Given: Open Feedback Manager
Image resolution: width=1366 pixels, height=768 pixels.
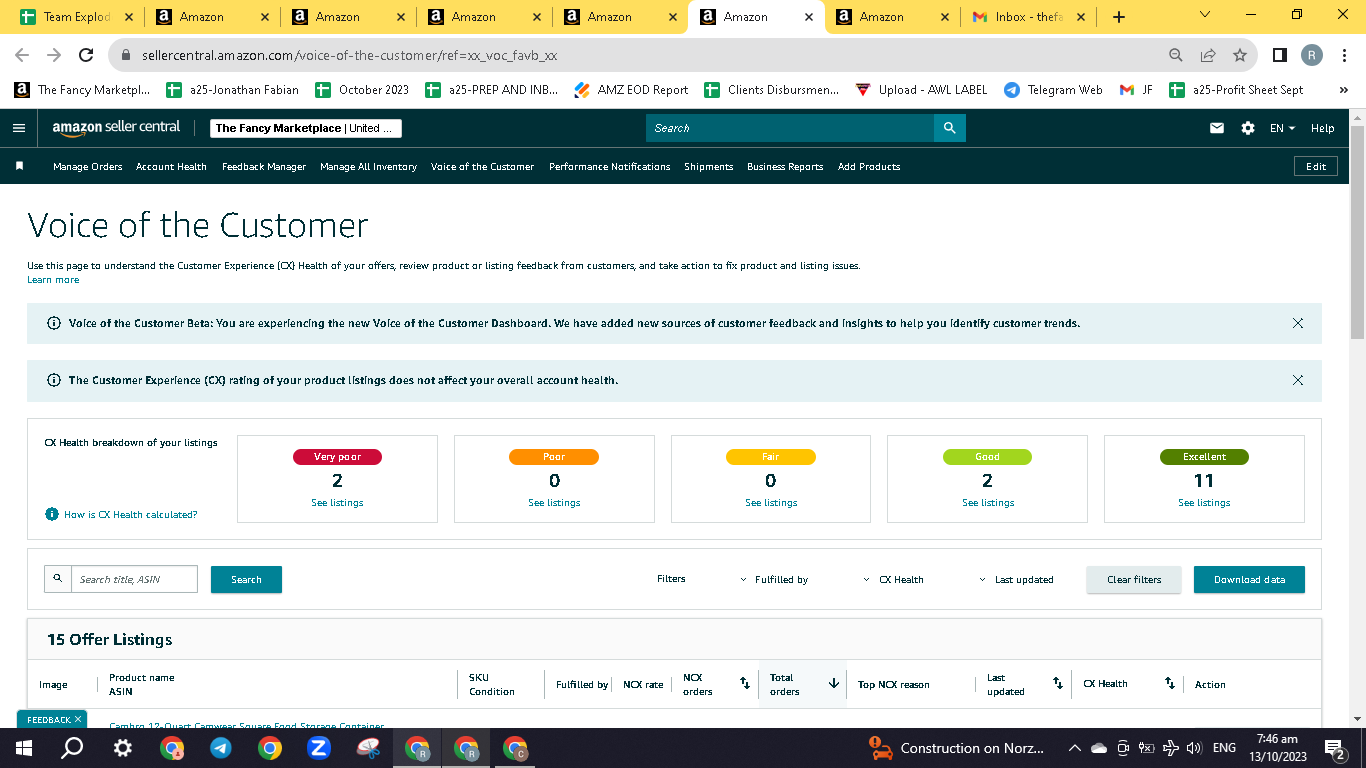Looking at the screenshot, I should 264,167.
